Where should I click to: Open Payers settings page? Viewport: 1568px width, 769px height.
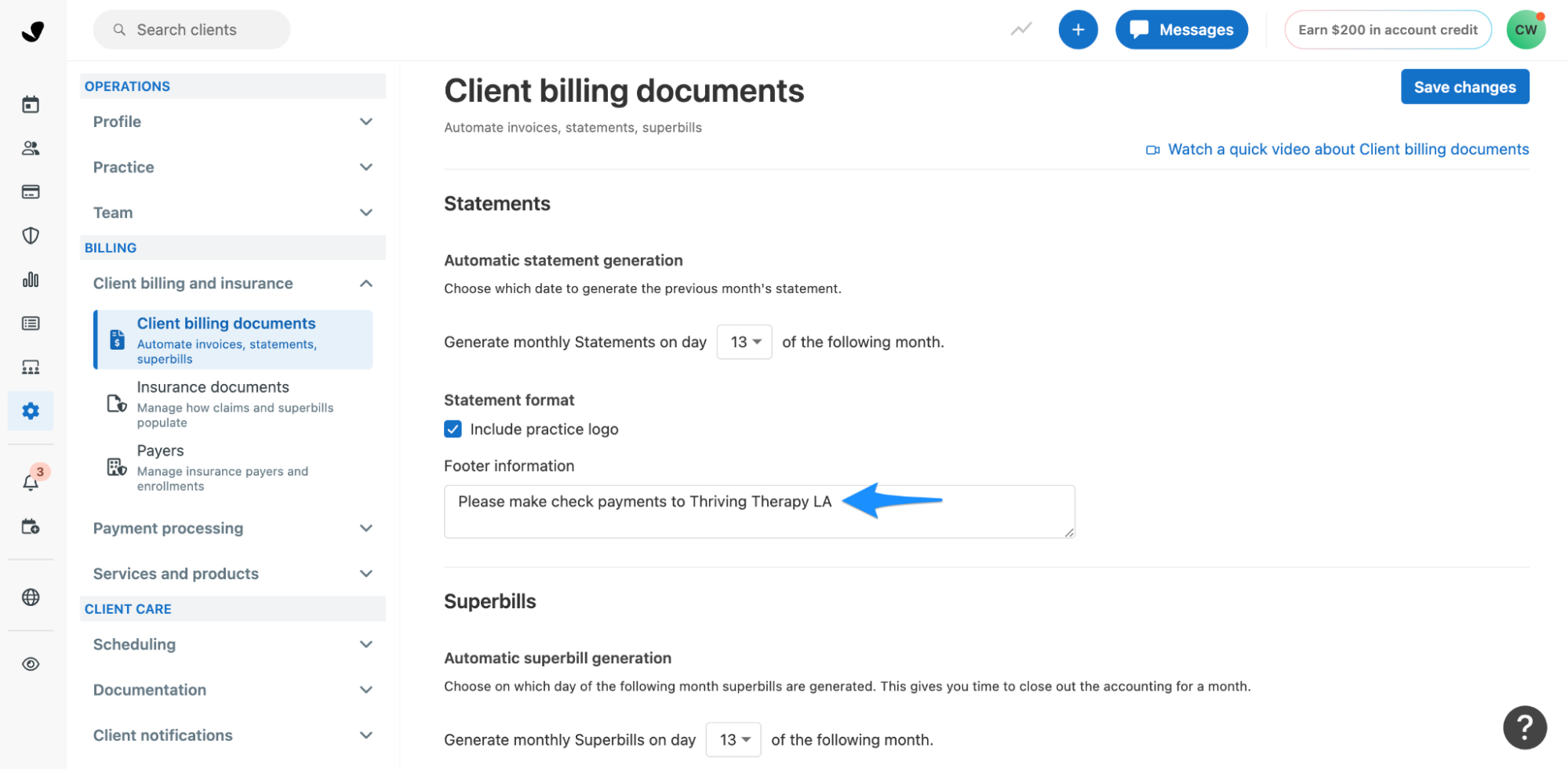coord(233,467)
